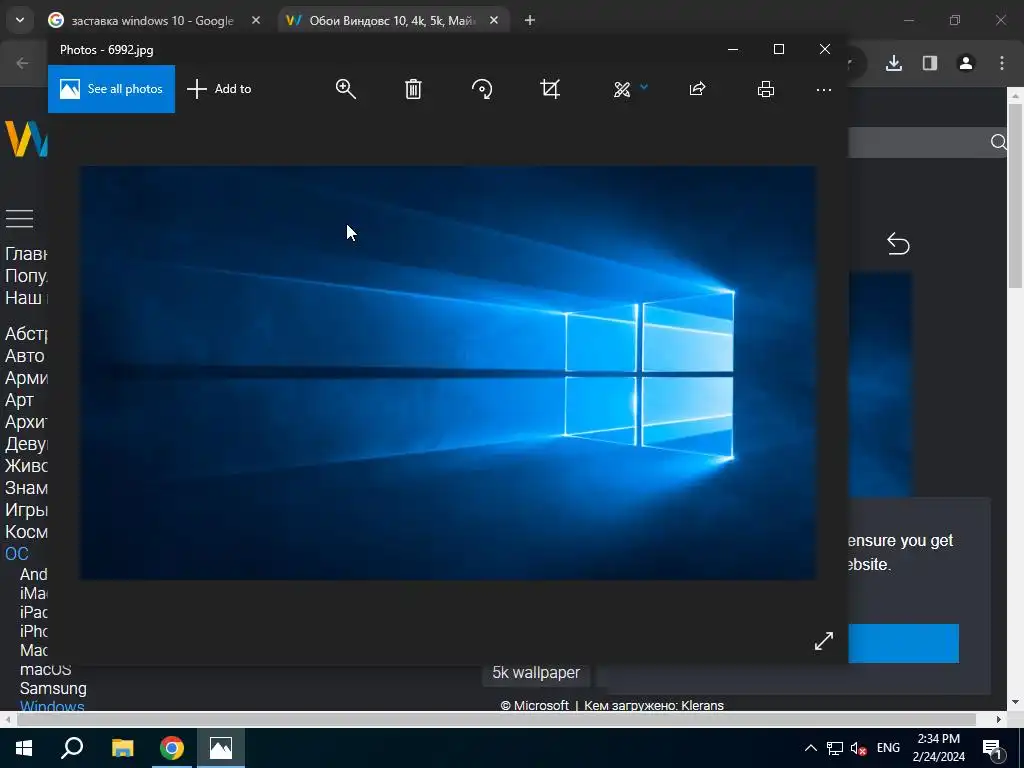Click the Klerans uploader link
The image size is (1024, 768).
(x=702, y=705)
